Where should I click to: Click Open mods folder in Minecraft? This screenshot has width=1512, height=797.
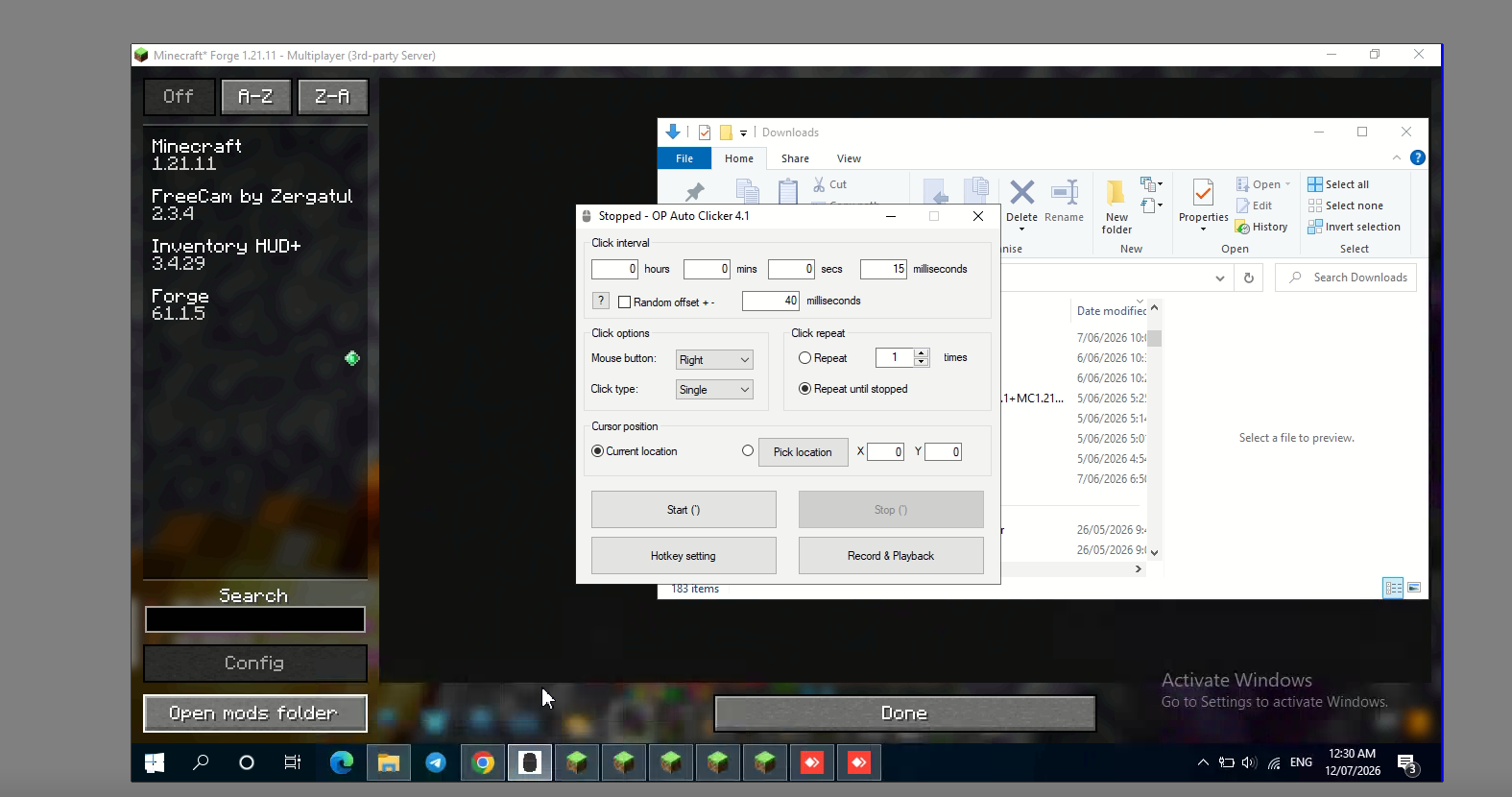coord(255,713)
